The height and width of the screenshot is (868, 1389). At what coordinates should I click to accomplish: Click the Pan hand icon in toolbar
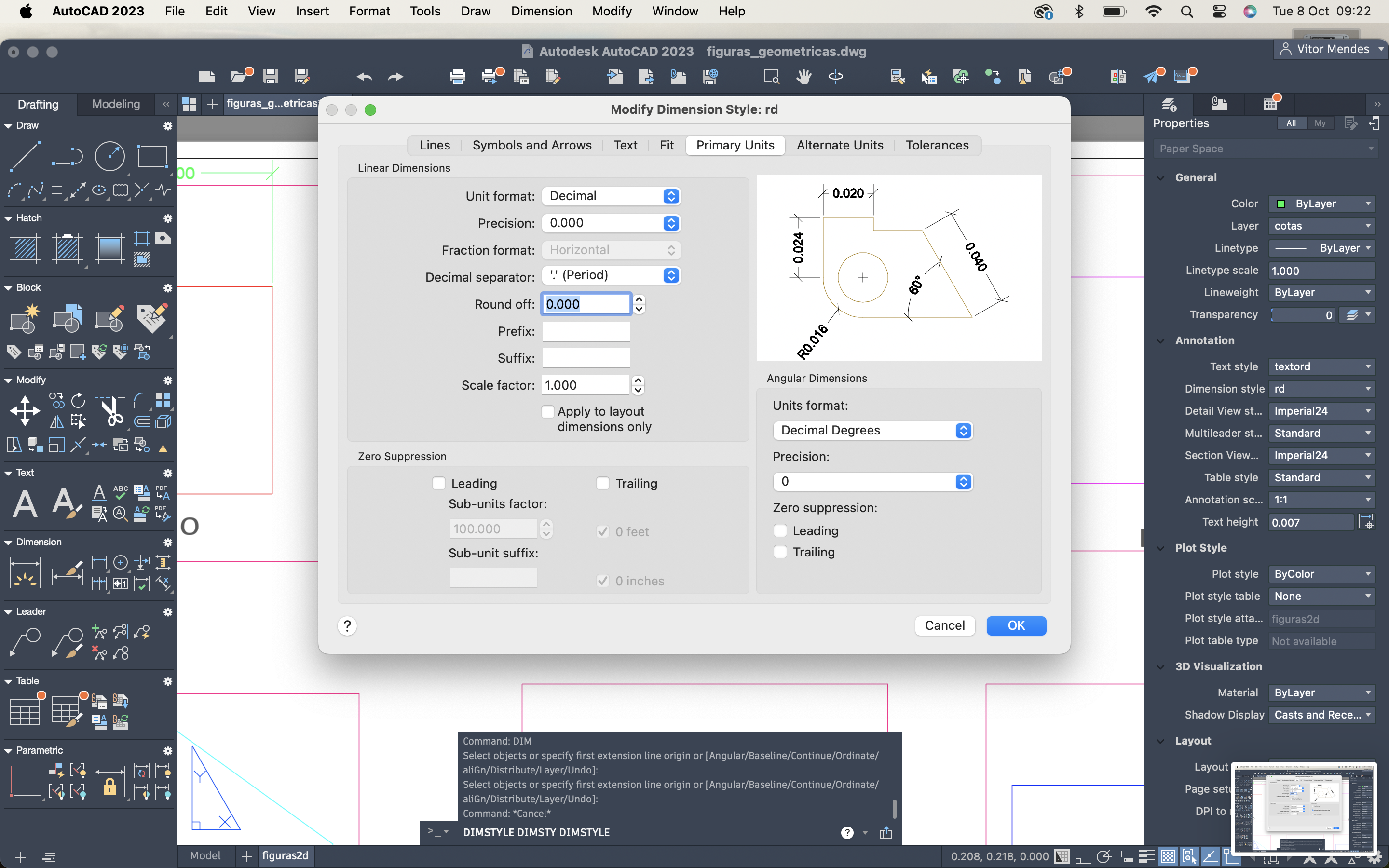coord(803,76)
